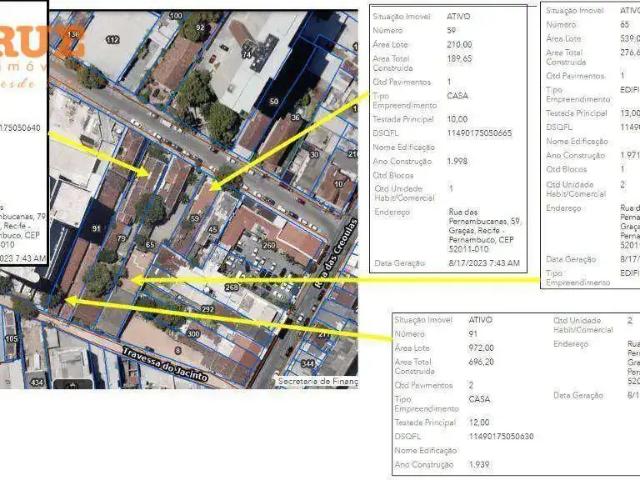Click lot label 344 on the map
Viewport: 640px width, 480px height.
[307, 363]
